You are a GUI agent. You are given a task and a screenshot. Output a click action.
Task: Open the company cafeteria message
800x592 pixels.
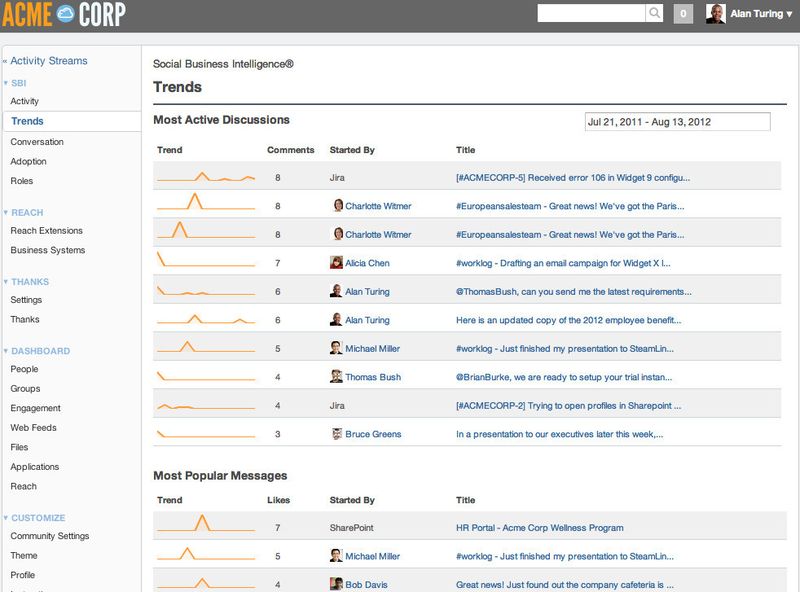click(565, 585)
